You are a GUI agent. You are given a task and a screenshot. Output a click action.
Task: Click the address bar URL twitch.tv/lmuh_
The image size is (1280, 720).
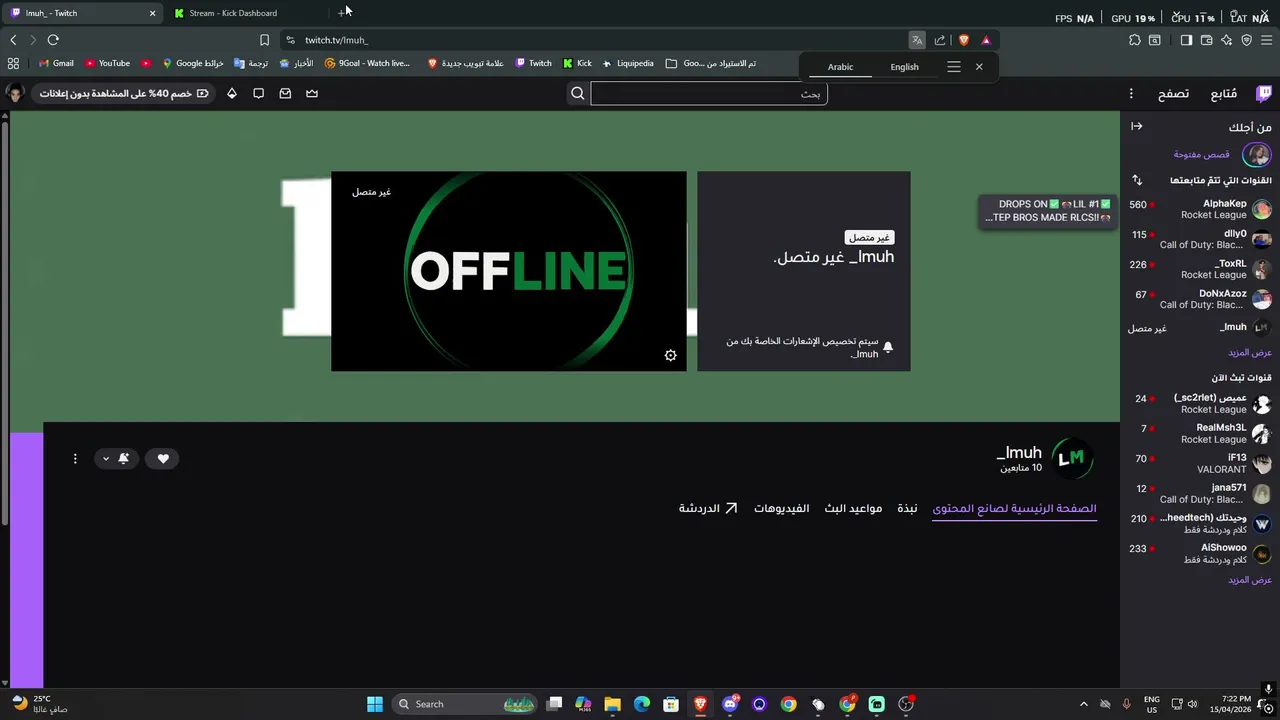pos(337,40)
